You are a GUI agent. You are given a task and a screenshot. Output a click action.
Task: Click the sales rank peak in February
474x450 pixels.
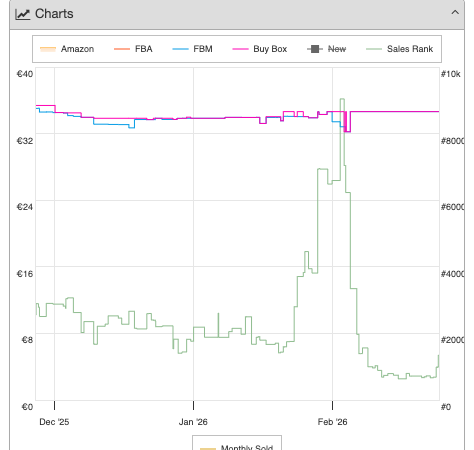pyautogui.click(x=342, y=99)
